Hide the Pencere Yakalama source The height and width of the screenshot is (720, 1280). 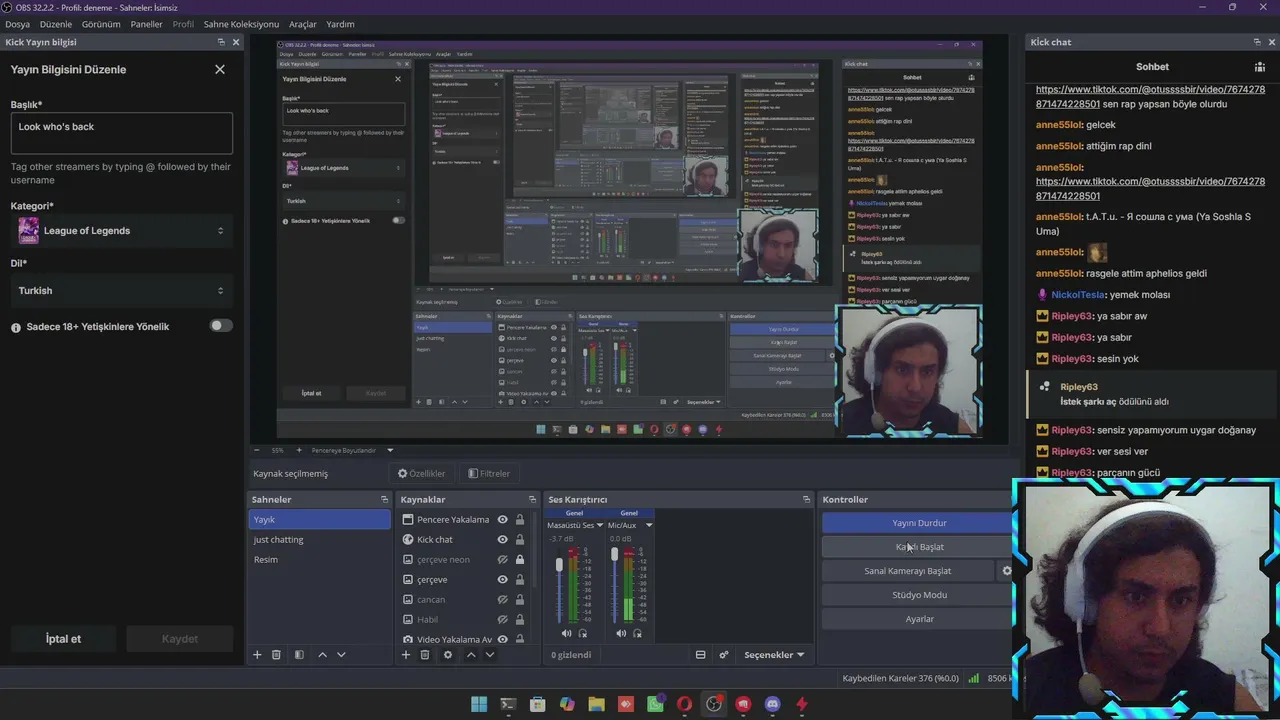(x=503, y=519)
